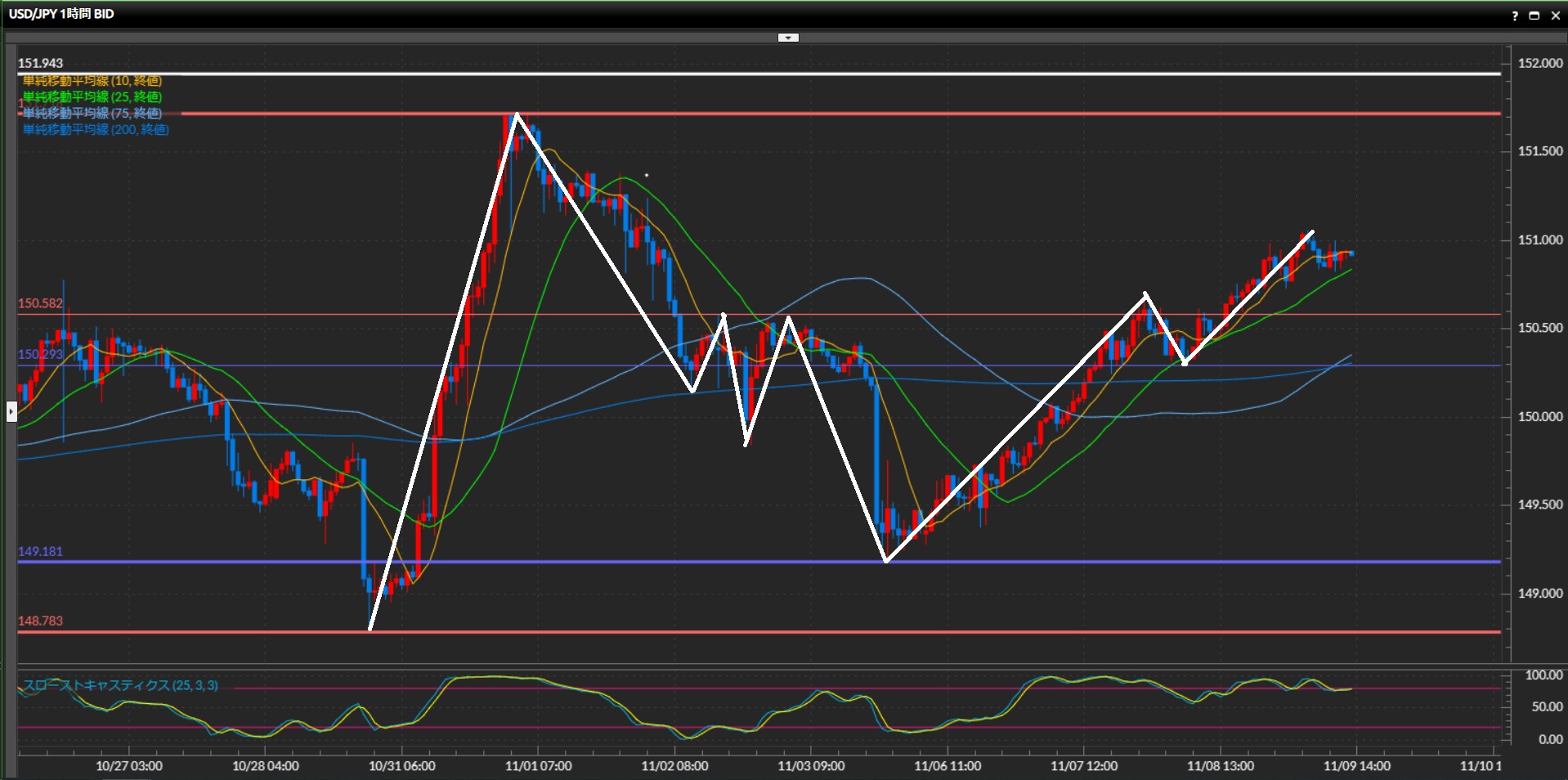Click the 10/31 06:00 time axis label
1568x780 pixels.
[401, 766]
